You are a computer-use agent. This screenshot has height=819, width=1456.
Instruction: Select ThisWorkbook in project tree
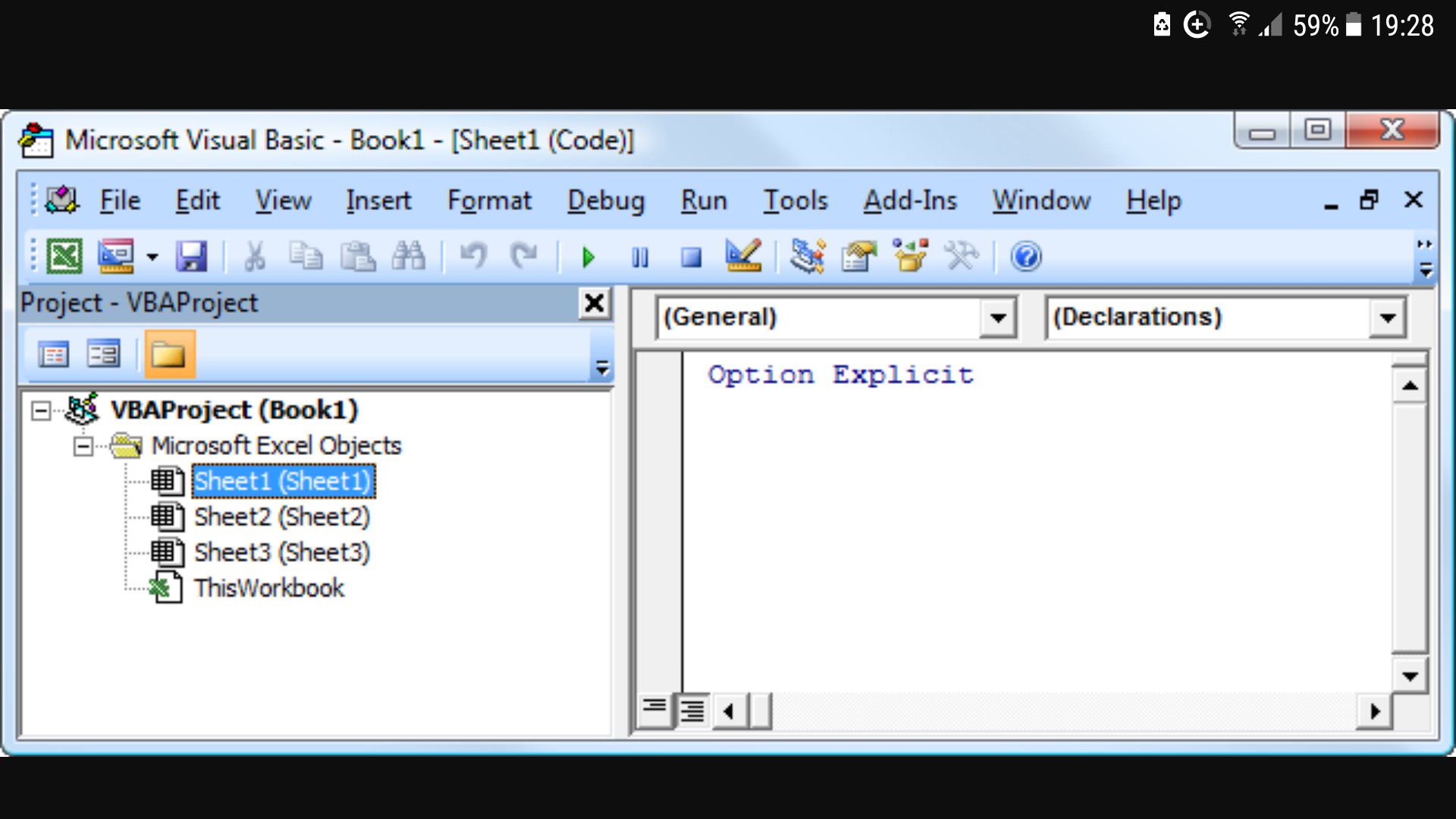(269, 588)
